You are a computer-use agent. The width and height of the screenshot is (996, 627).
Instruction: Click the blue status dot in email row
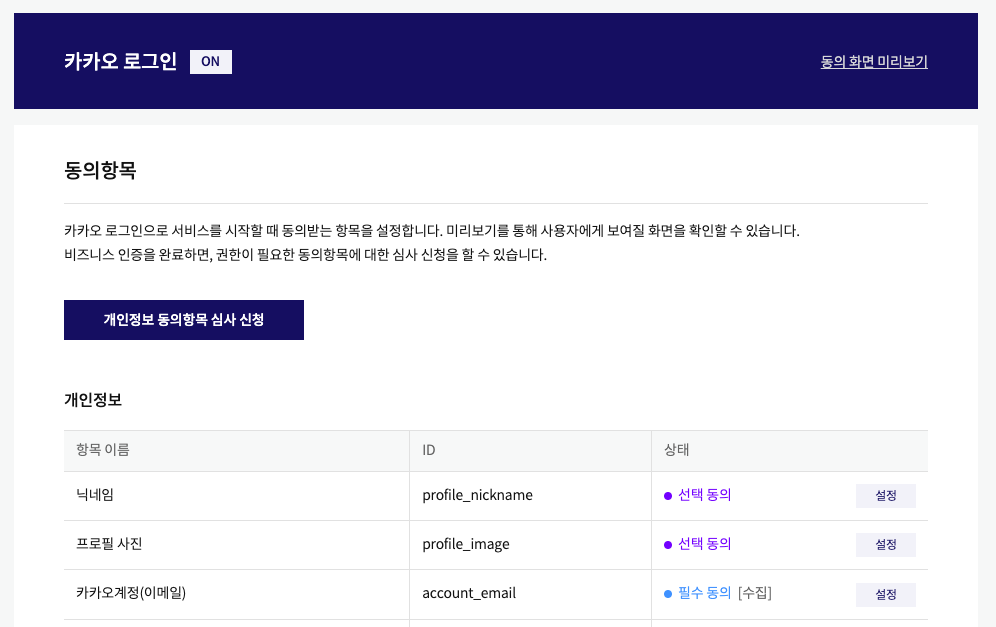click(x=668, y=594)
